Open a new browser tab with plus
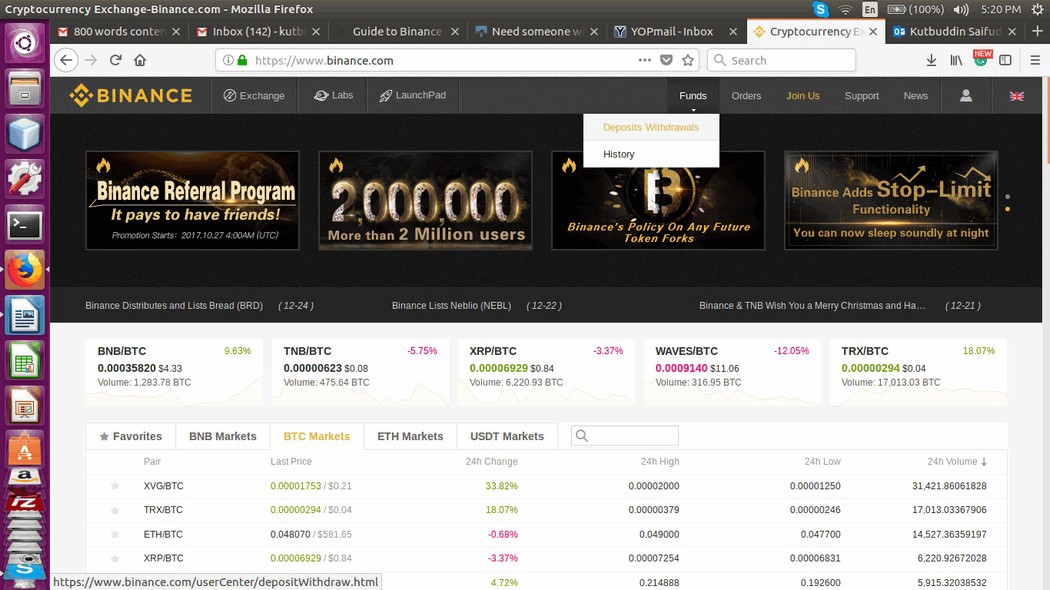The image size is (1050, 590). coord(1037,31)
